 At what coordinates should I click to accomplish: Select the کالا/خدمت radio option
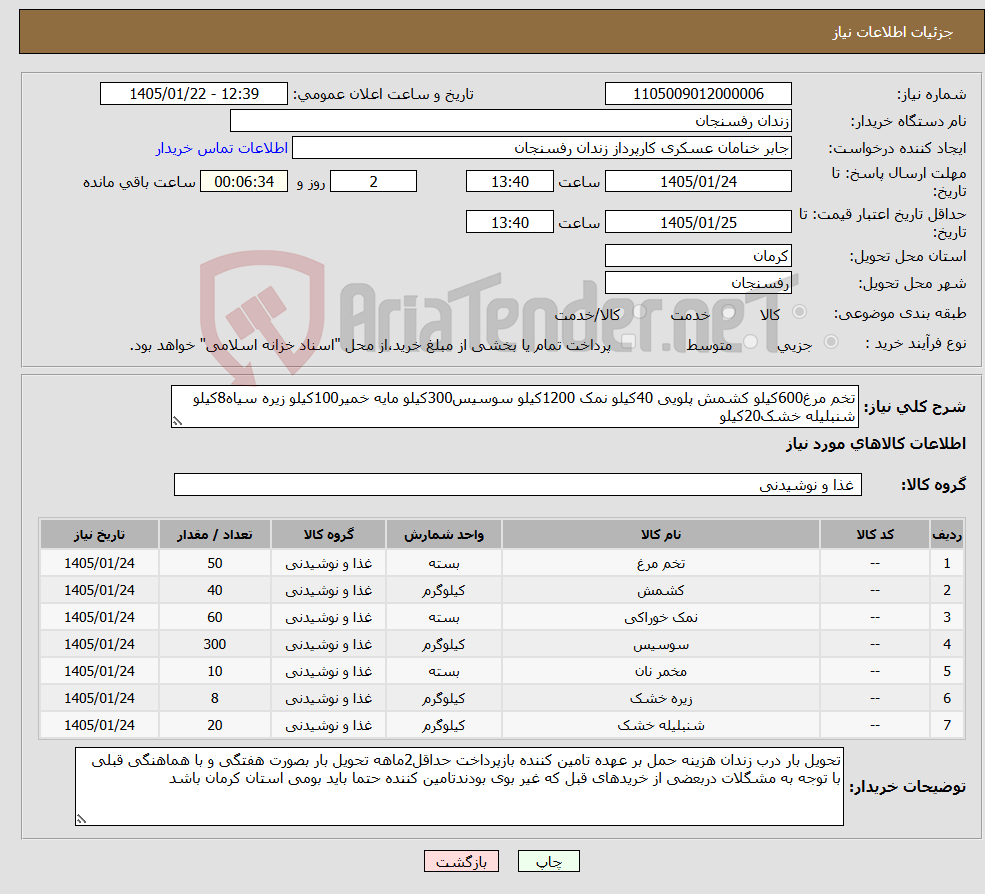coord(639,312)
